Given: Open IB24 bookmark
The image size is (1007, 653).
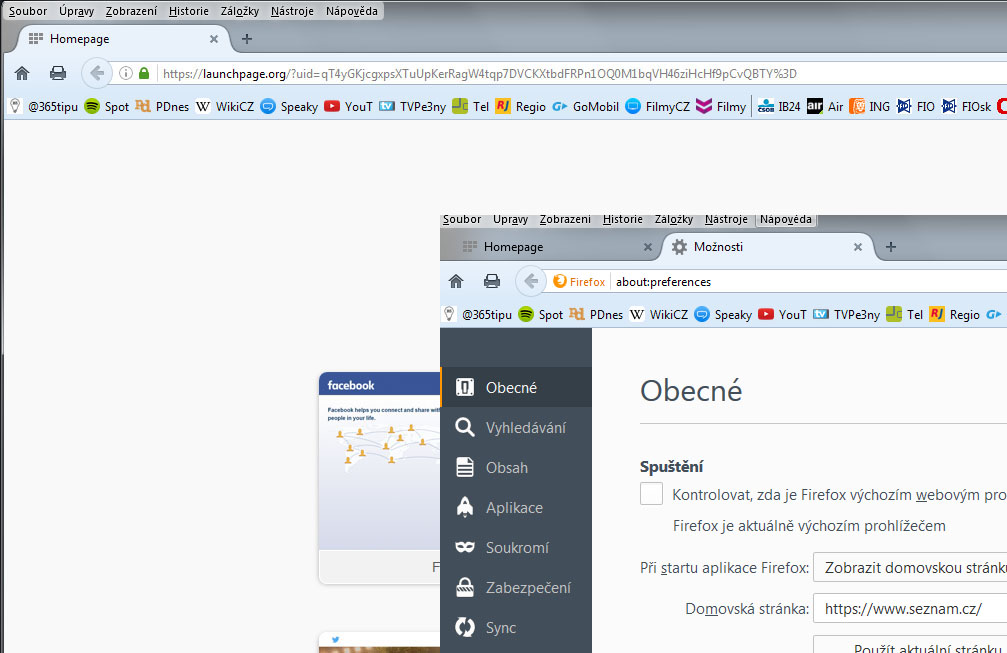Looking at the screenshot, I should coord(779,107).
